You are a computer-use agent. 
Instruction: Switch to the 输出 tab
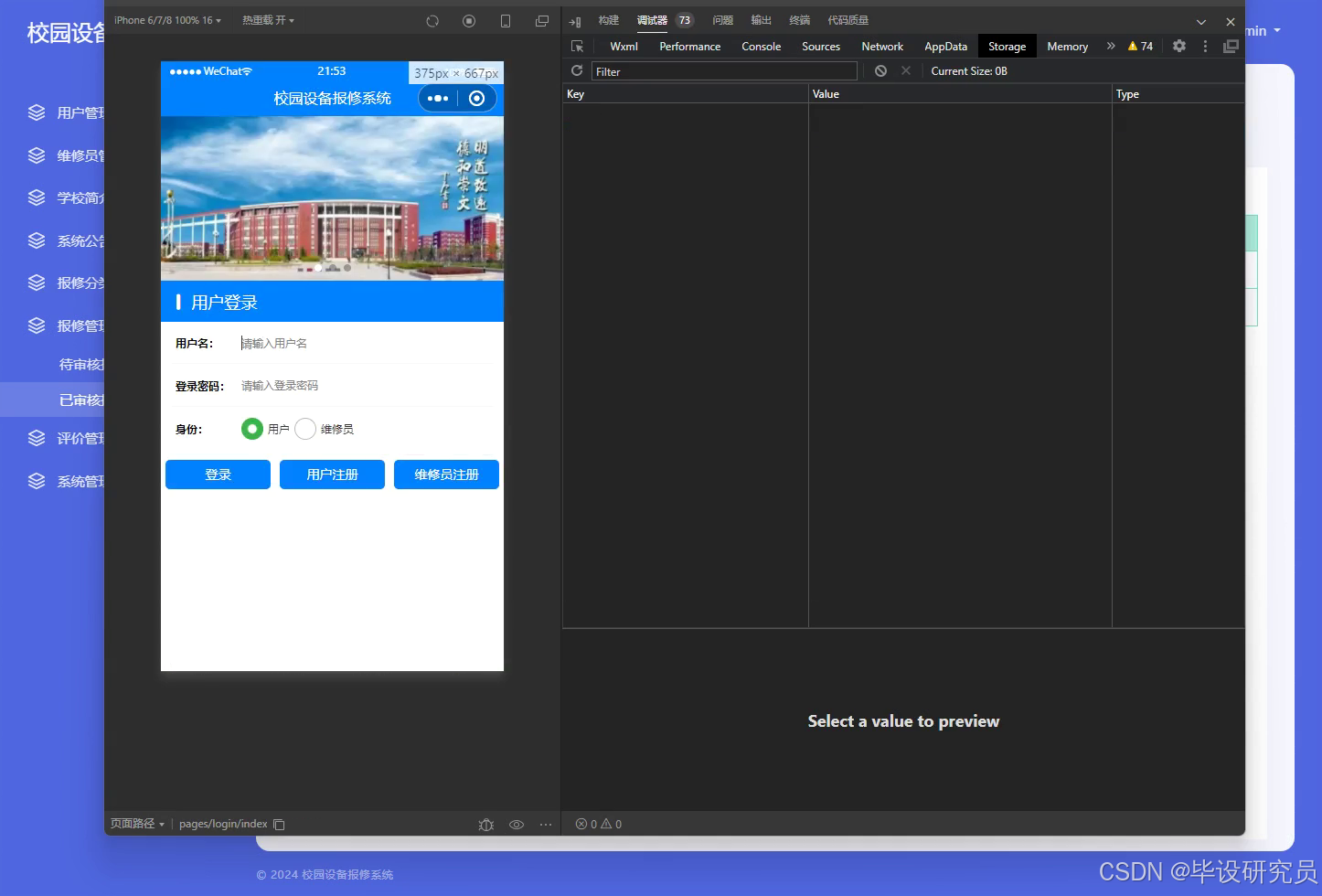[x=761, y=20]
